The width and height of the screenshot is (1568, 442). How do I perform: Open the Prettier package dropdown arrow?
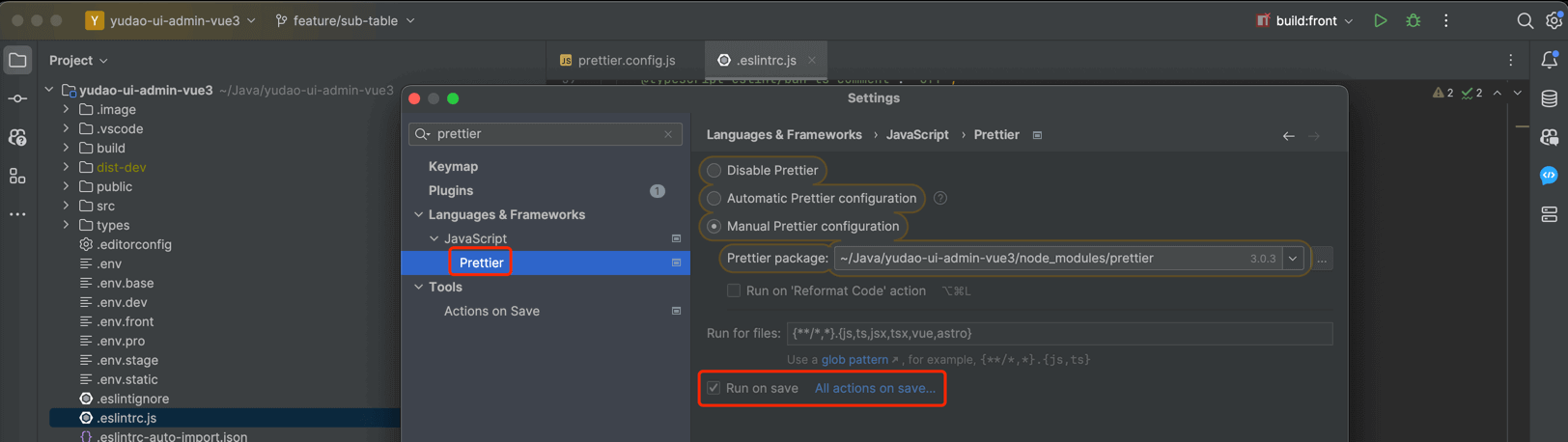[1292, 259]
